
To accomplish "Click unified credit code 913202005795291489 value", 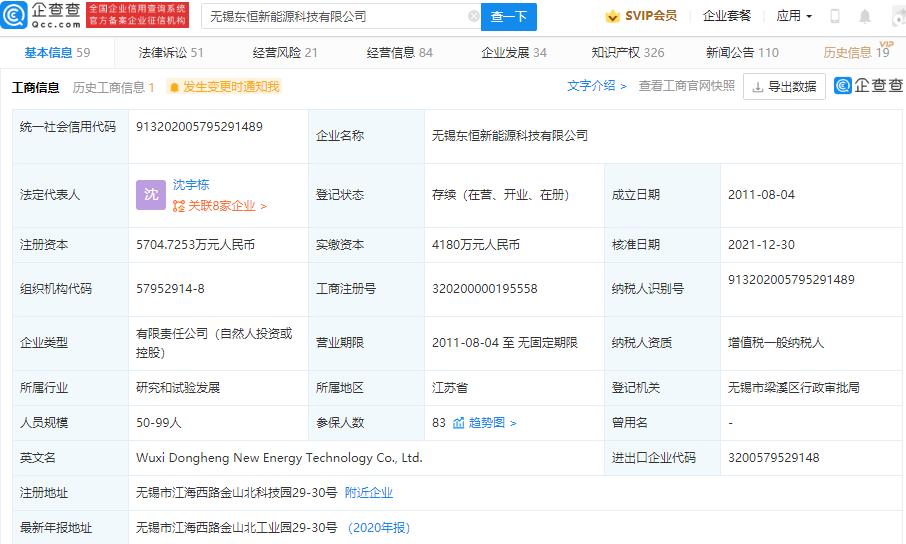I will (199, 127).
